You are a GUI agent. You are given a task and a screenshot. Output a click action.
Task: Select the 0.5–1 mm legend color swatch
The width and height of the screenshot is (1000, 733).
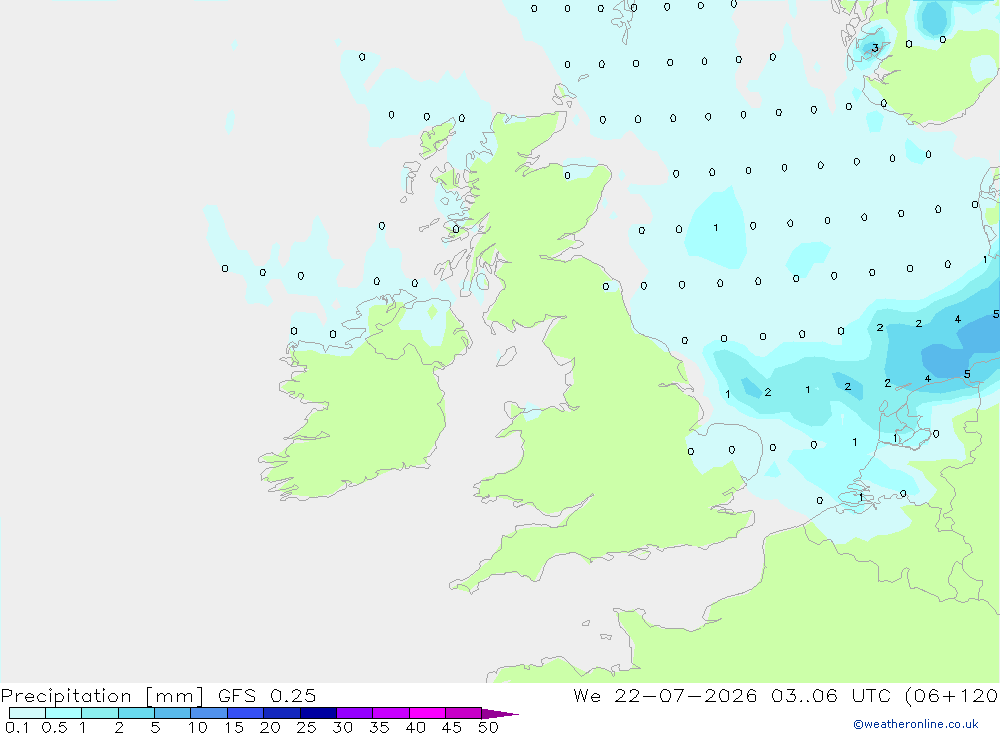(63, 713)
